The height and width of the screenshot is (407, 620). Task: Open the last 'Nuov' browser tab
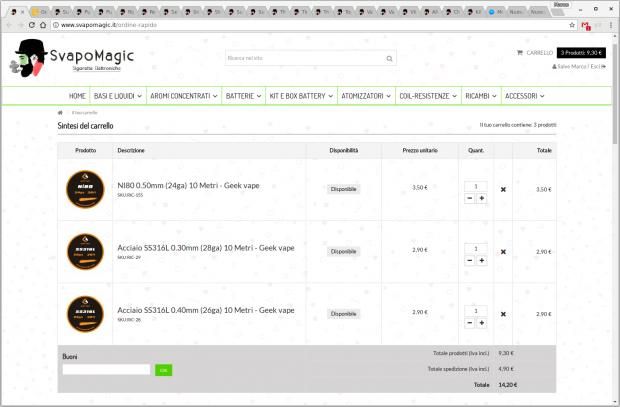pyautogui.click(x=537, y=12)
